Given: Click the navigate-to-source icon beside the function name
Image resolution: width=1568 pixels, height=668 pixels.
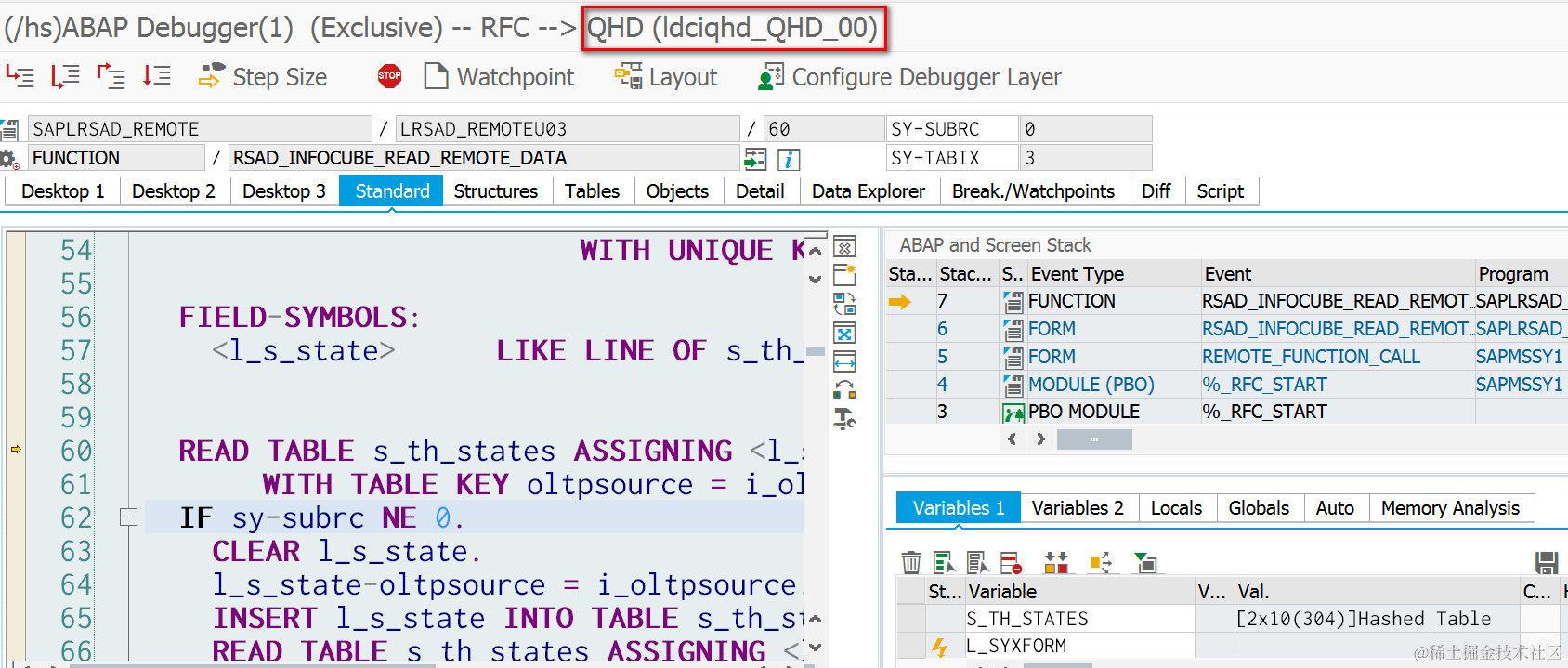Looking at the screenshot, I should click(x=755, y=159).
